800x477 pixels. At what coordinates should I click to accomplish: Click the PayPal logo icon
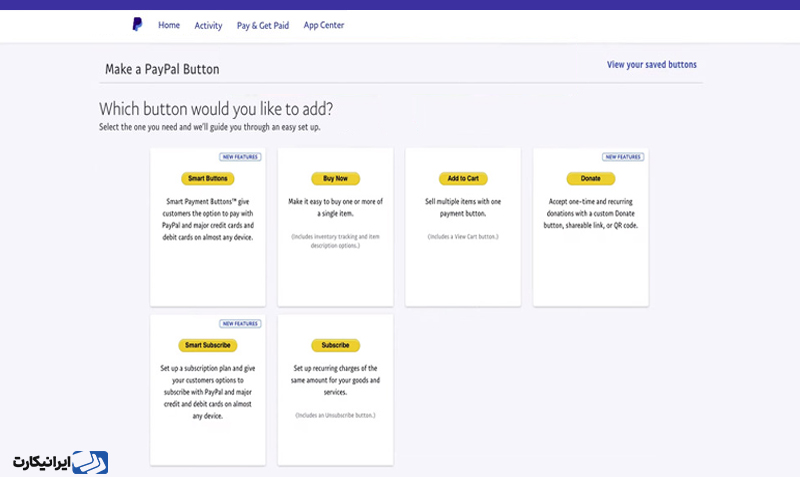(x=137, y=24)
